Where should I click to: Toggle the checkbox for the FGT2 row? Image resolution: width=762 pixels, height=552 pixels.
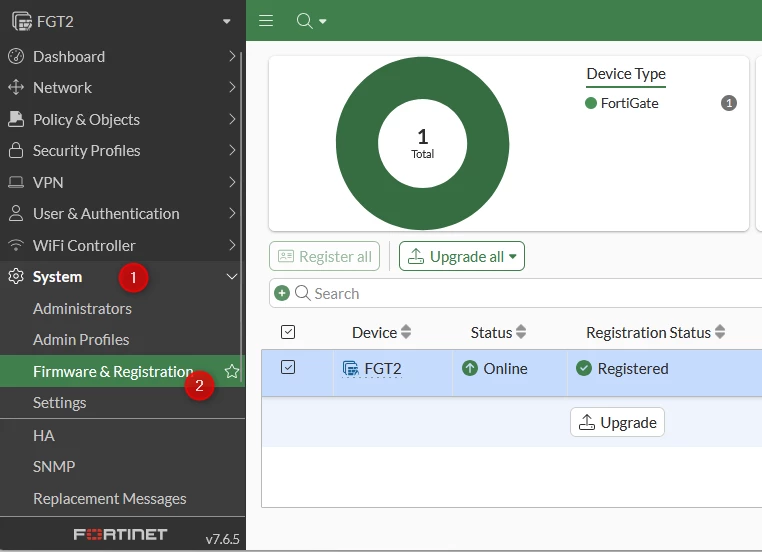pyautogui.click(x=288, y=367)
